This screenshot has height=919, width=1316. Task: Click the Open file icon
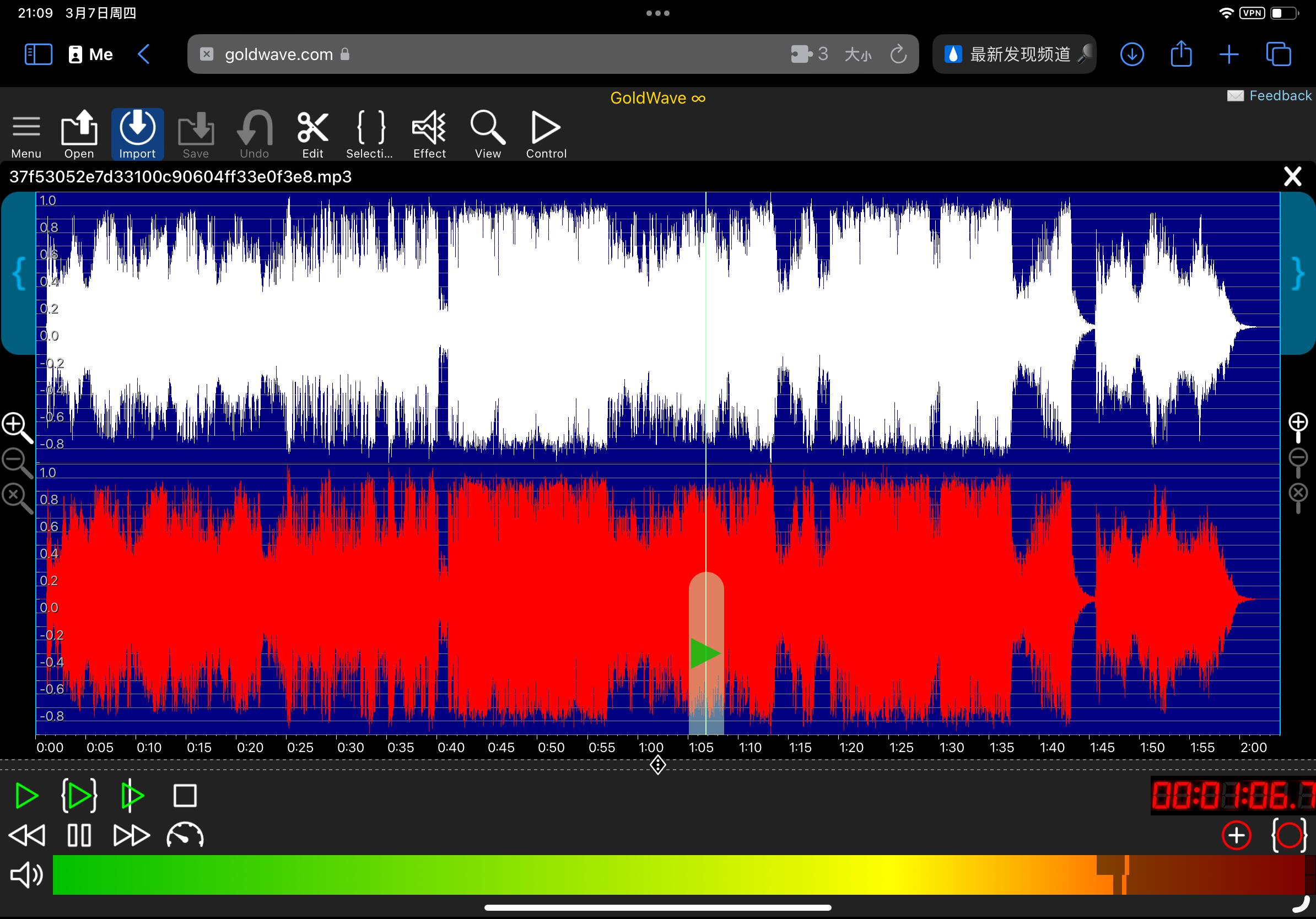[x=79, y=128]
